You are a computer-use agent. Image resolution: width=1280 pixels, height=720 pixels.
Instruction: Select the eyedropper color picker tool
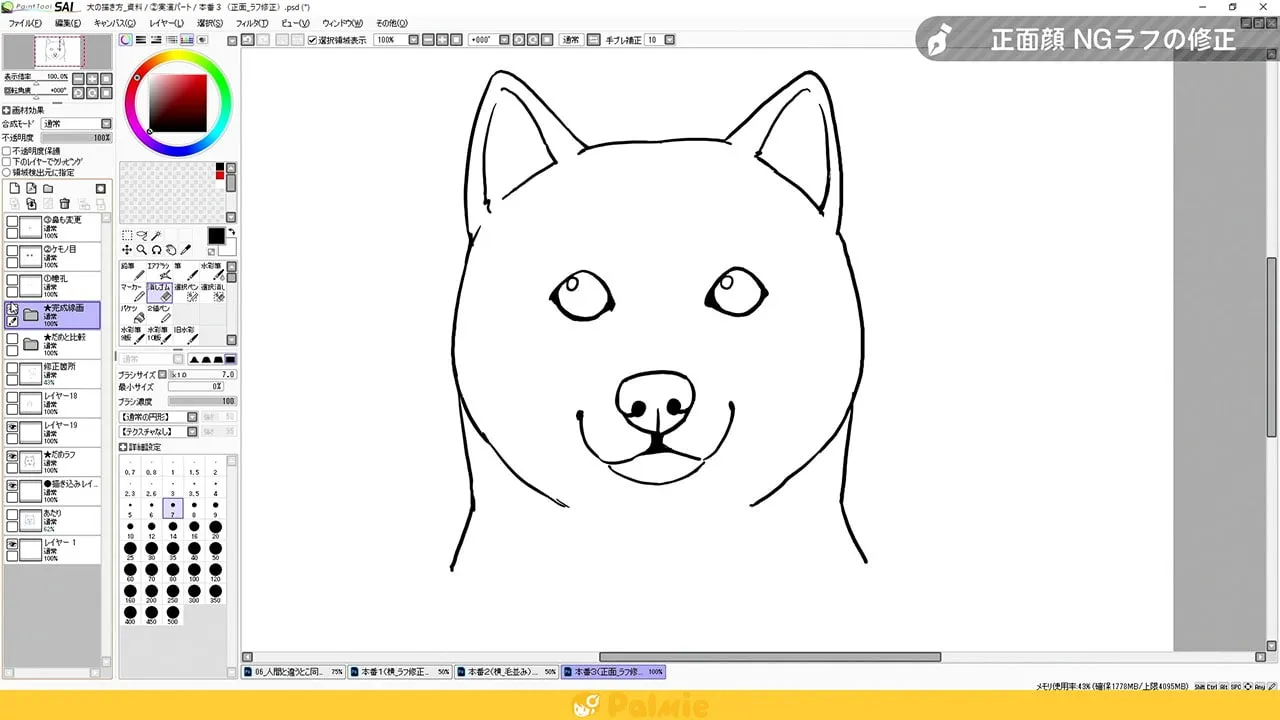click(186, 249)
